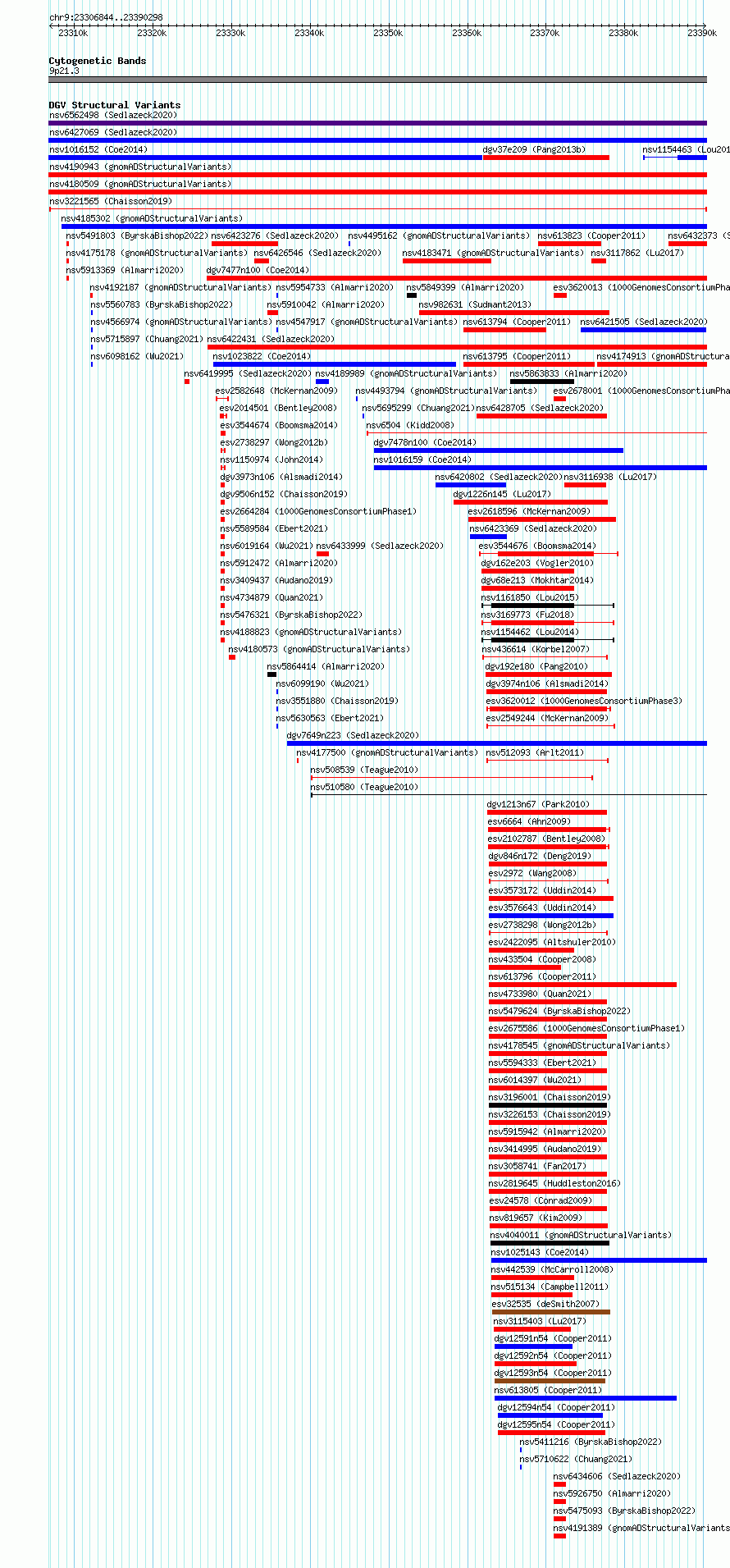Click nsv3196001 (Chaisson2019) label

(550, 1097)
